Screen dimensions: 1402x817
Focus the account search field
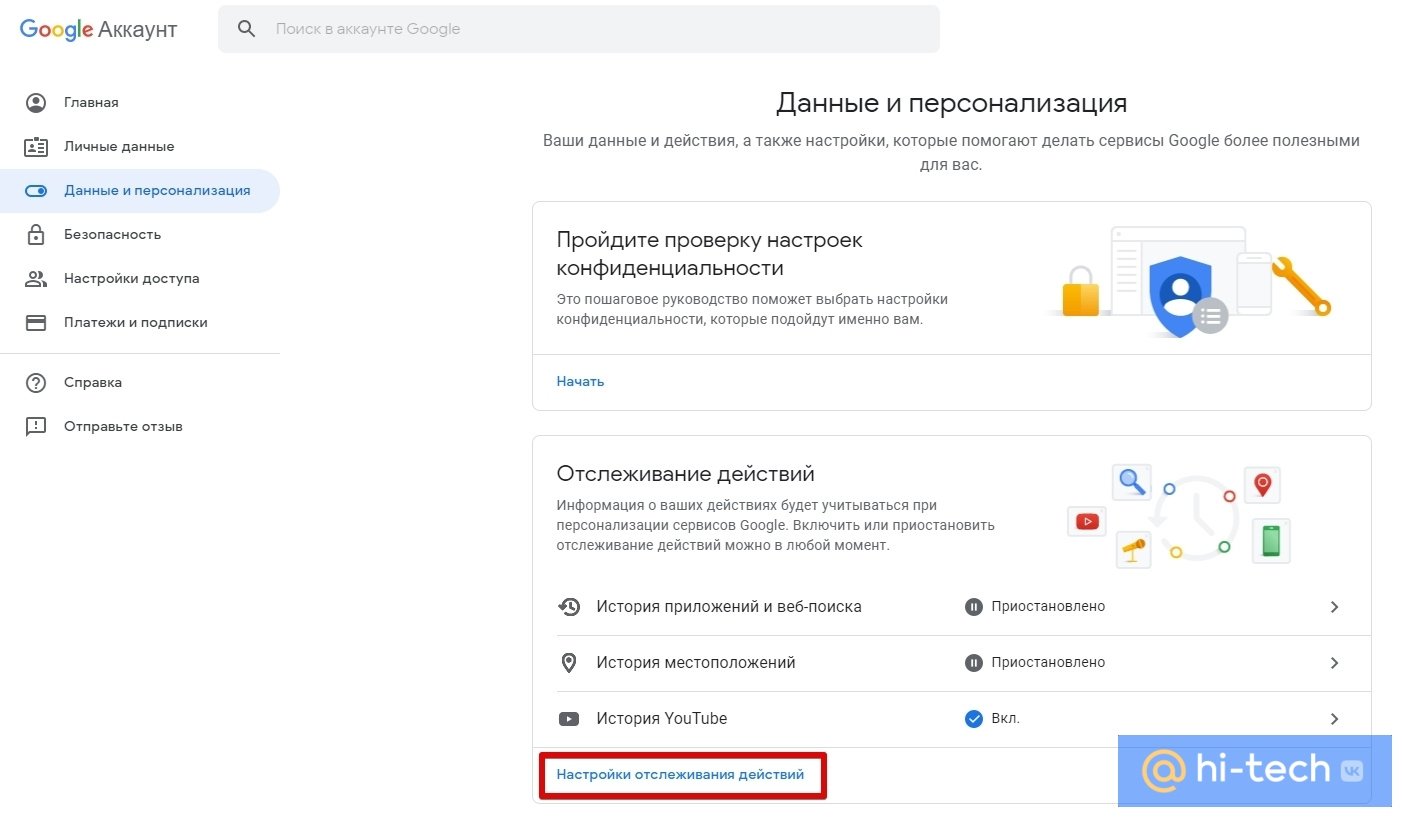(578, 29)
